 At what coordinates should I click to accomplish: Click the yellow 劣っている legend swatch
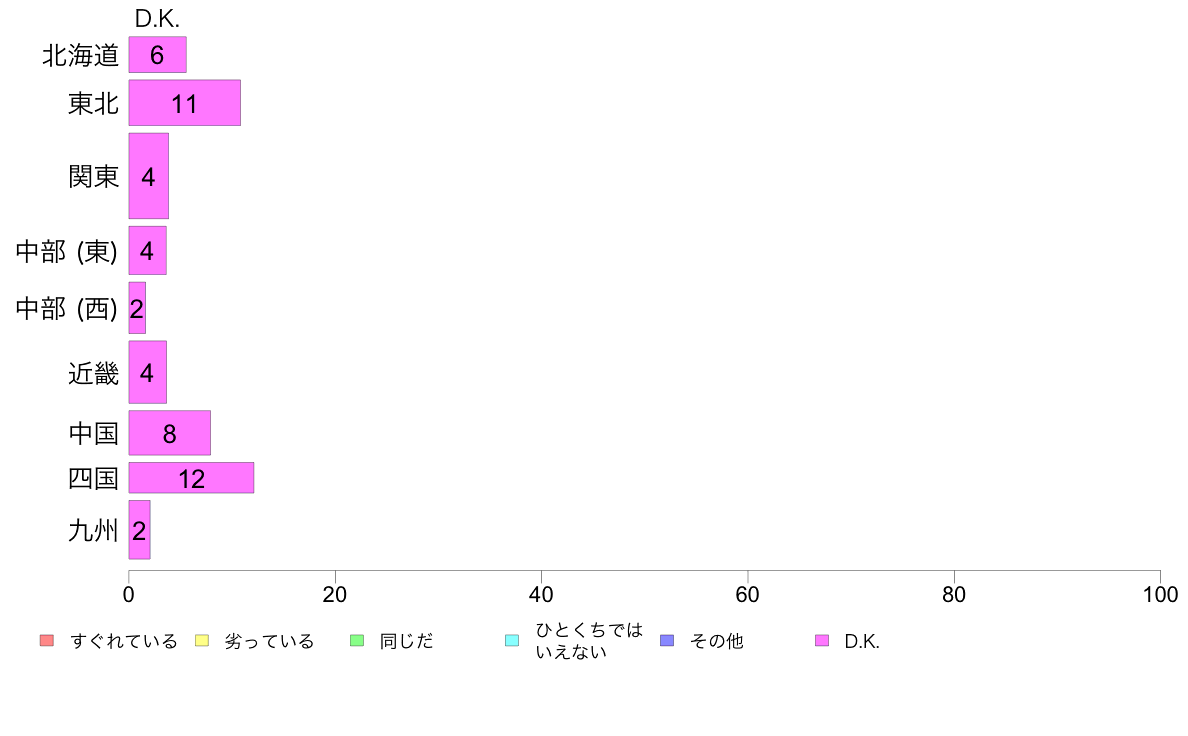(x=202, y=640)
